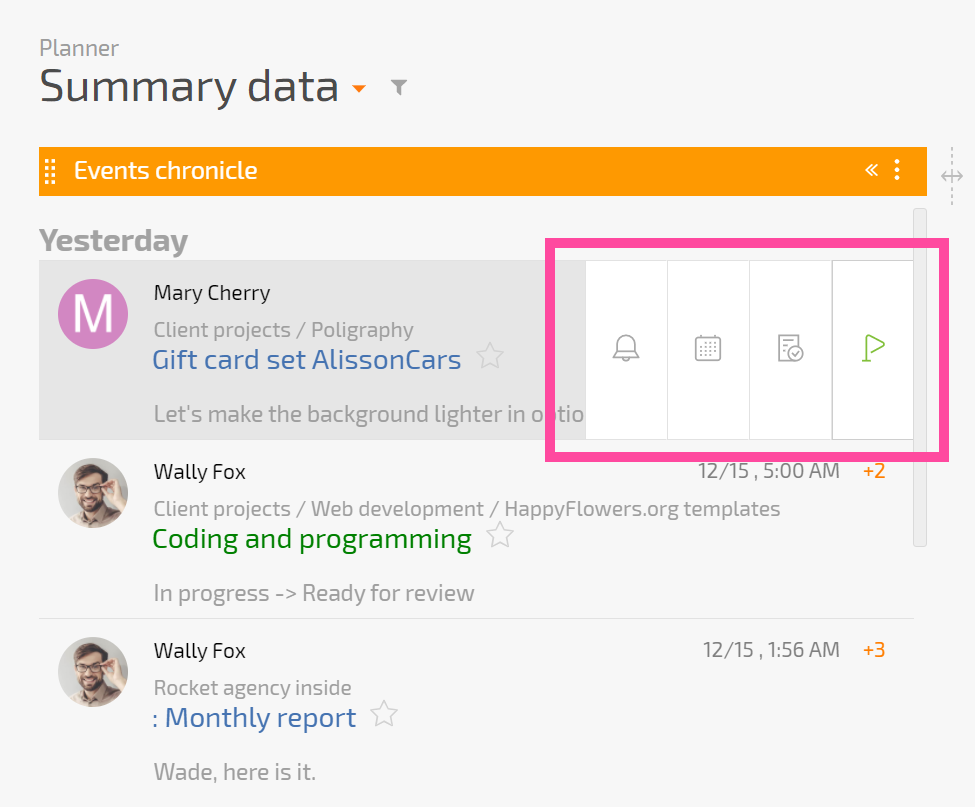This screenshot has width=975, height=807.
Task: Open the three-dot menu in Events chronicle
Action: (897, 170)
